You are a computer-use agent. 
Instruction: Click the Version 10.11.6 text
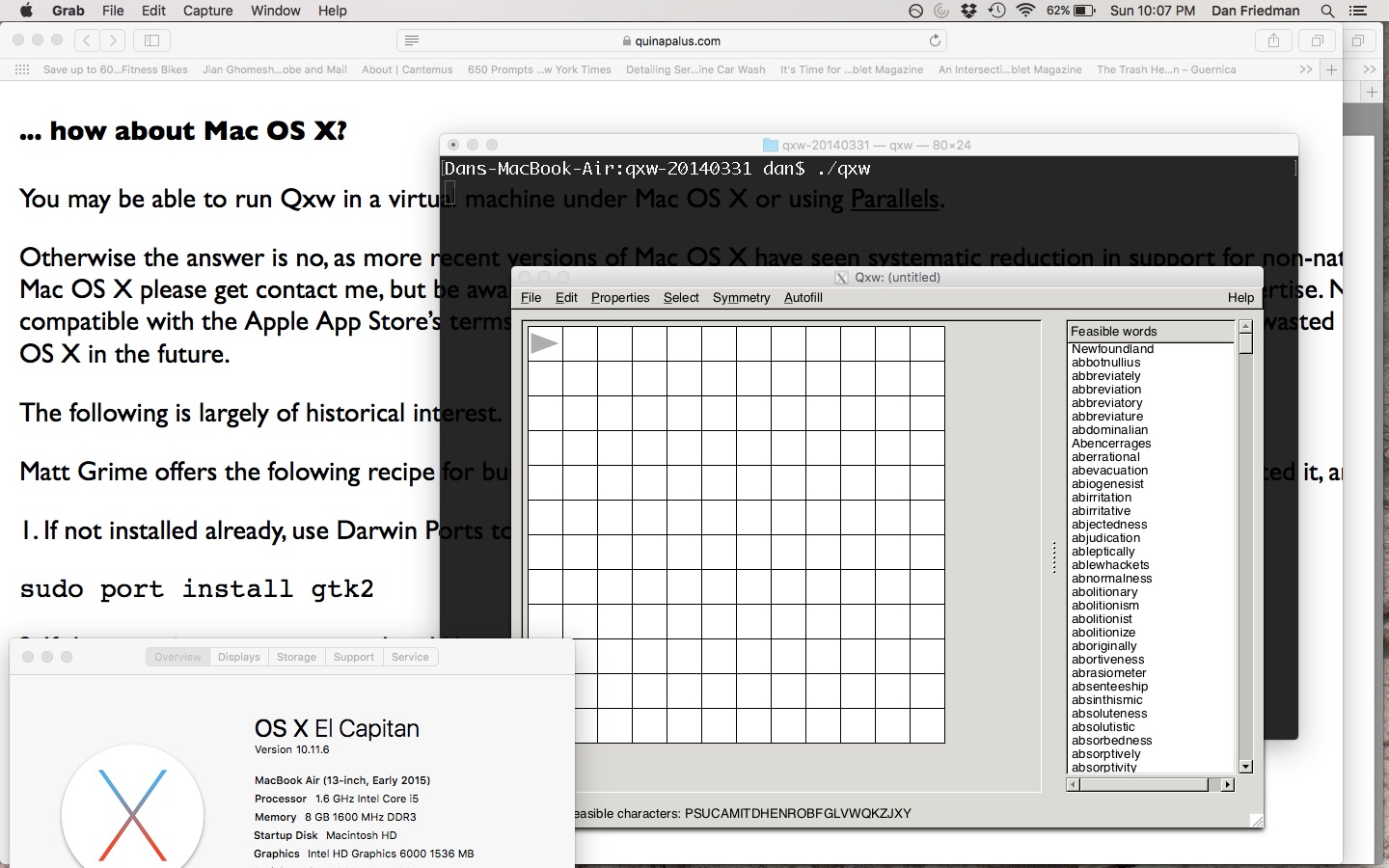pos(291,749)
